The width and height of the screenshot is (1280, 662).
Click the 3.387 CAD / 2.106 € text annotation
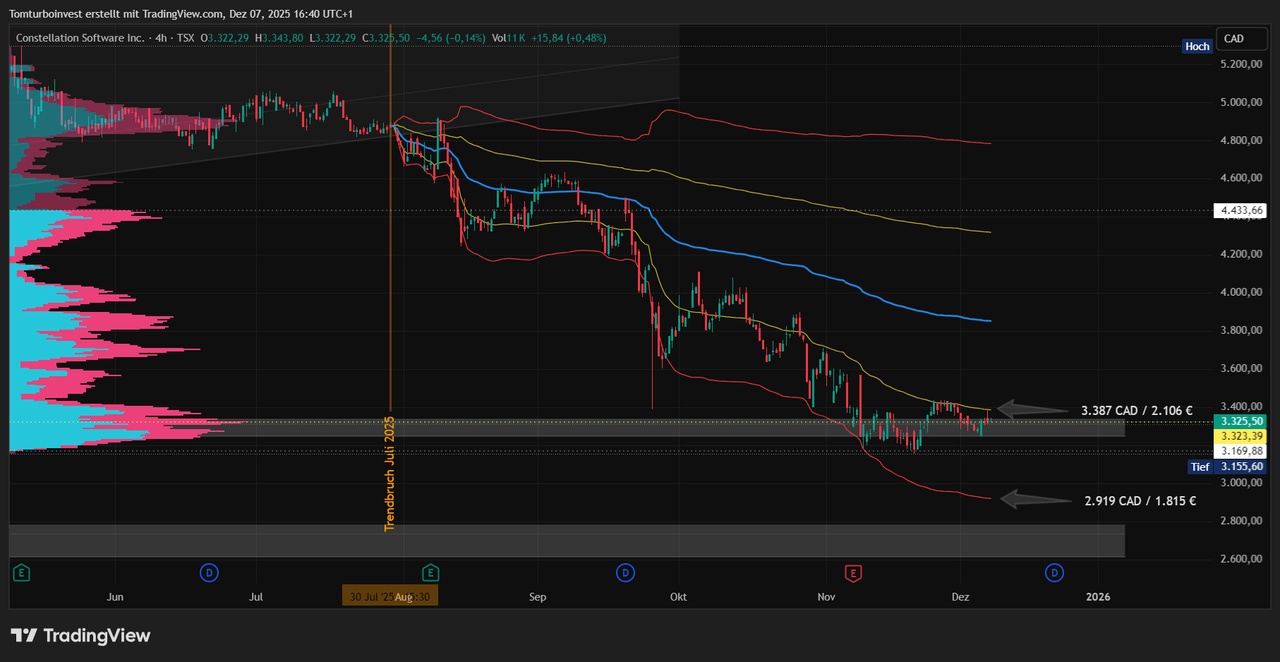[x=1136, y=410]
